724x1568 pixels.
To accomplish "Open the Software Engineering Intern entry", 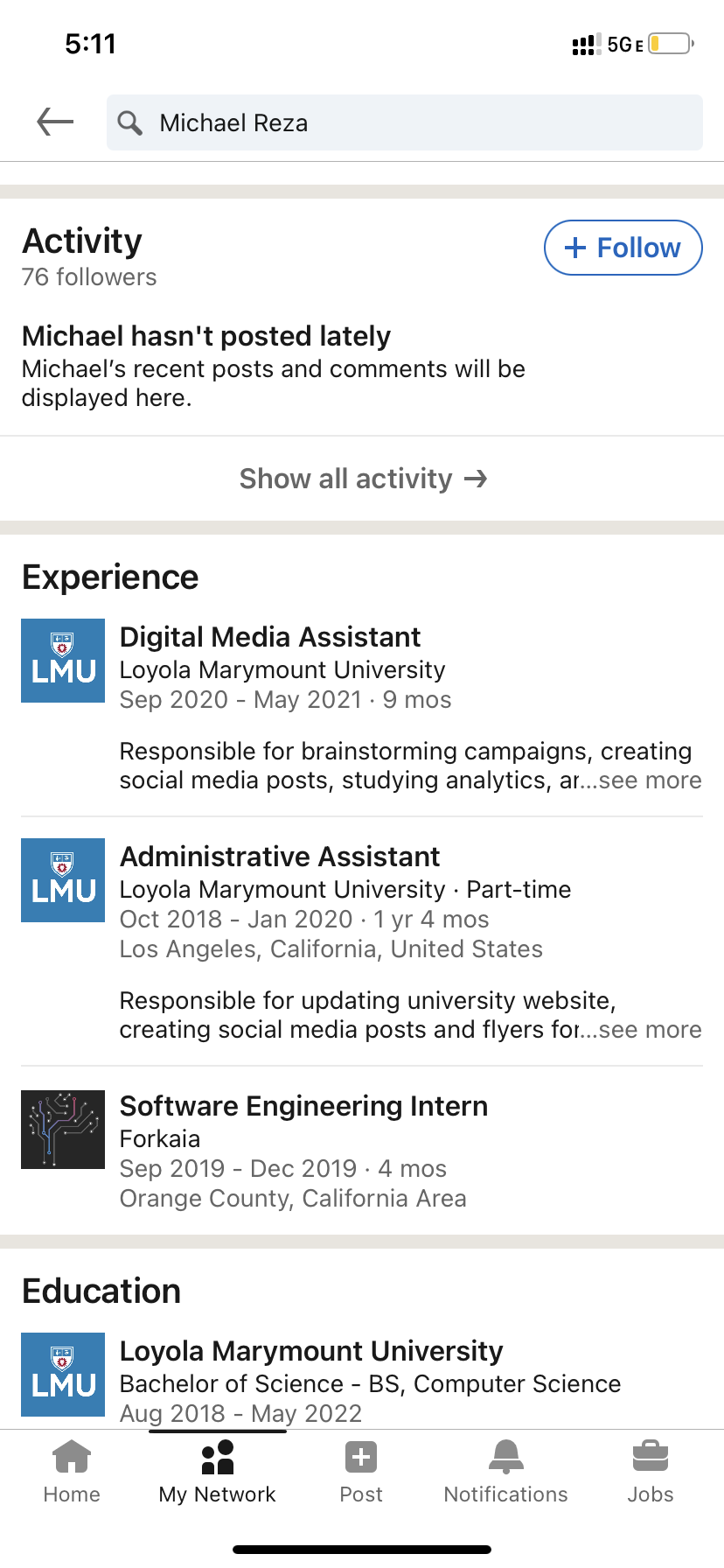I will pos(303,1106).
